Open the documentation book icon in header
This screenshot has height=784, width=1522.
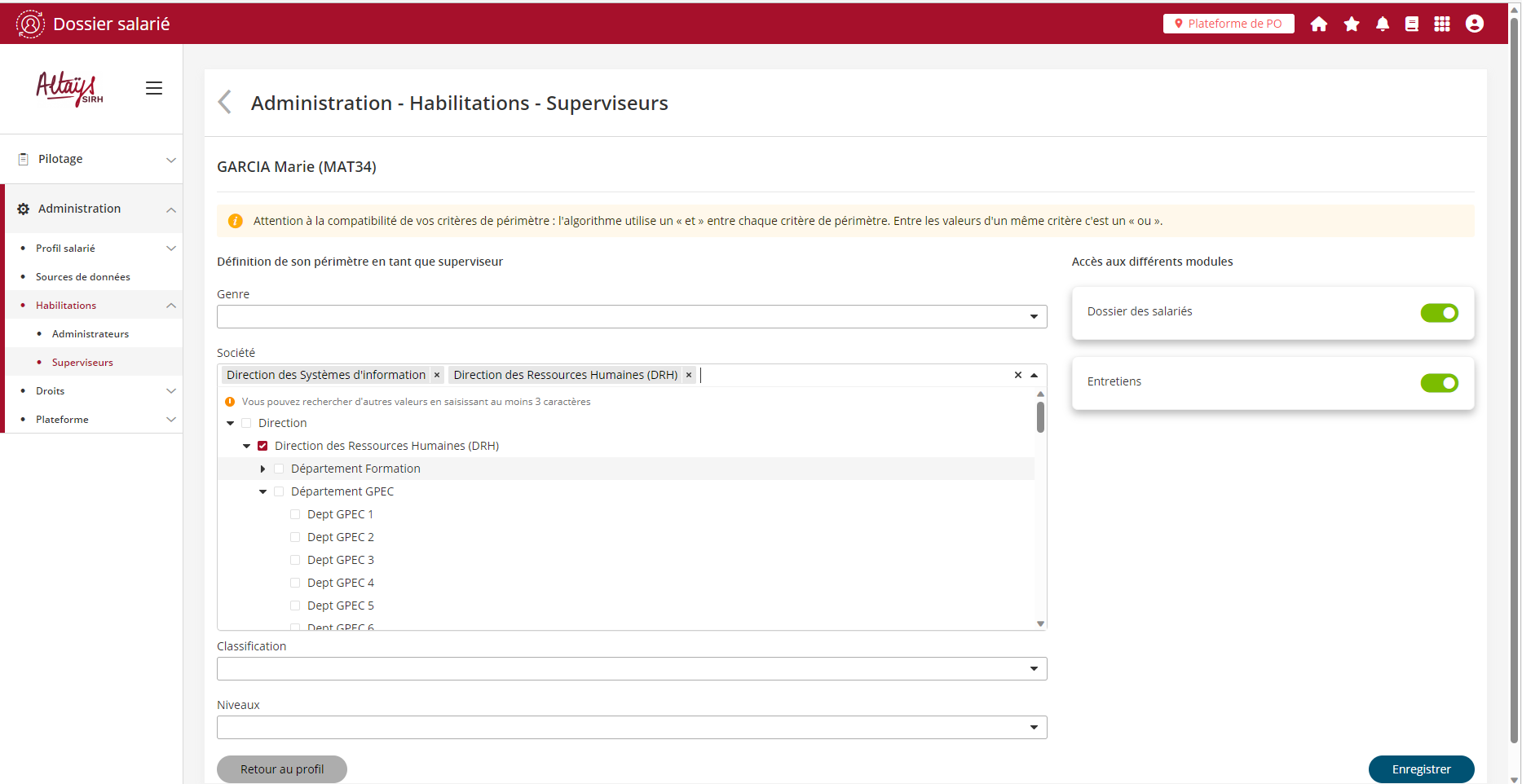point(1412,24)
